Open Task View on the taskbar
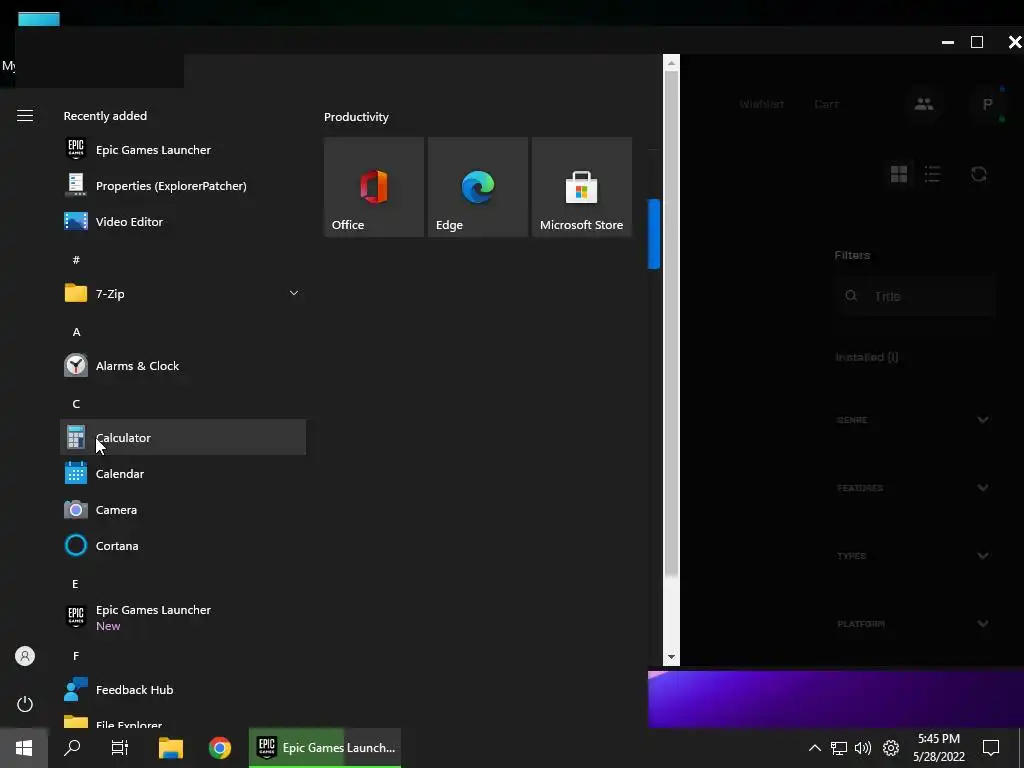This screenshot has height=768, width=1024. [120, 748]
